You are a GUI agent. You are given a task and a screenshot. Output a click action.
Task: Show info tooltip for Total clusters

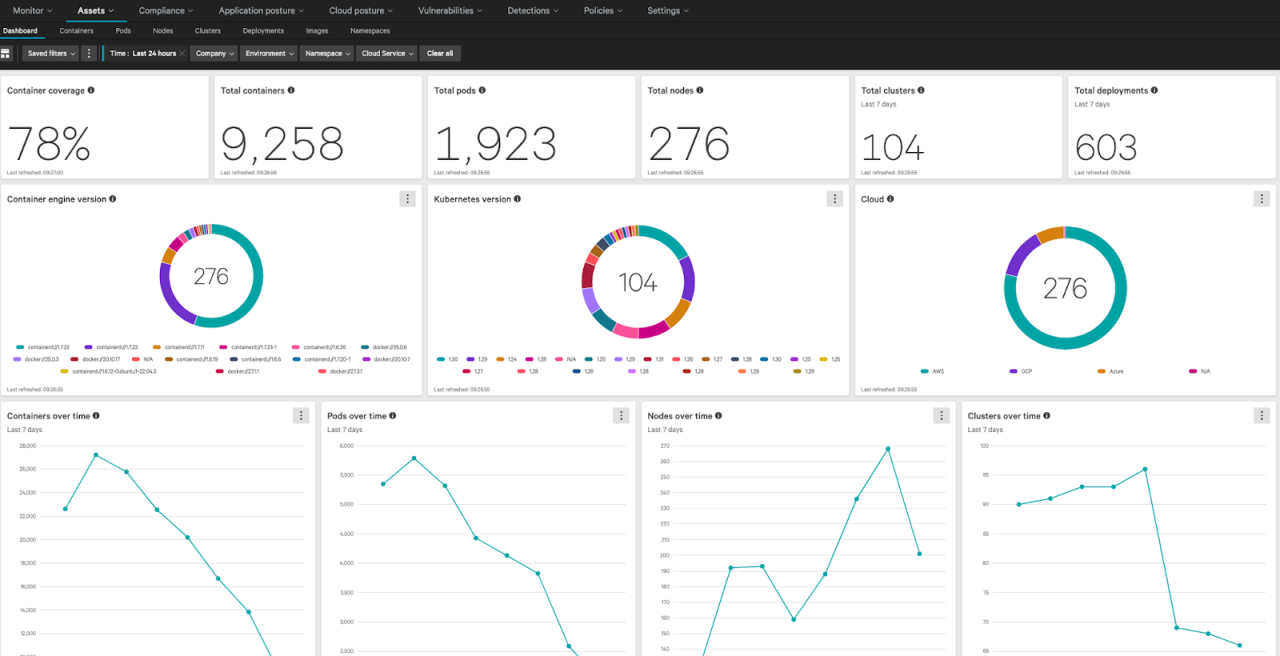point(922,90)
